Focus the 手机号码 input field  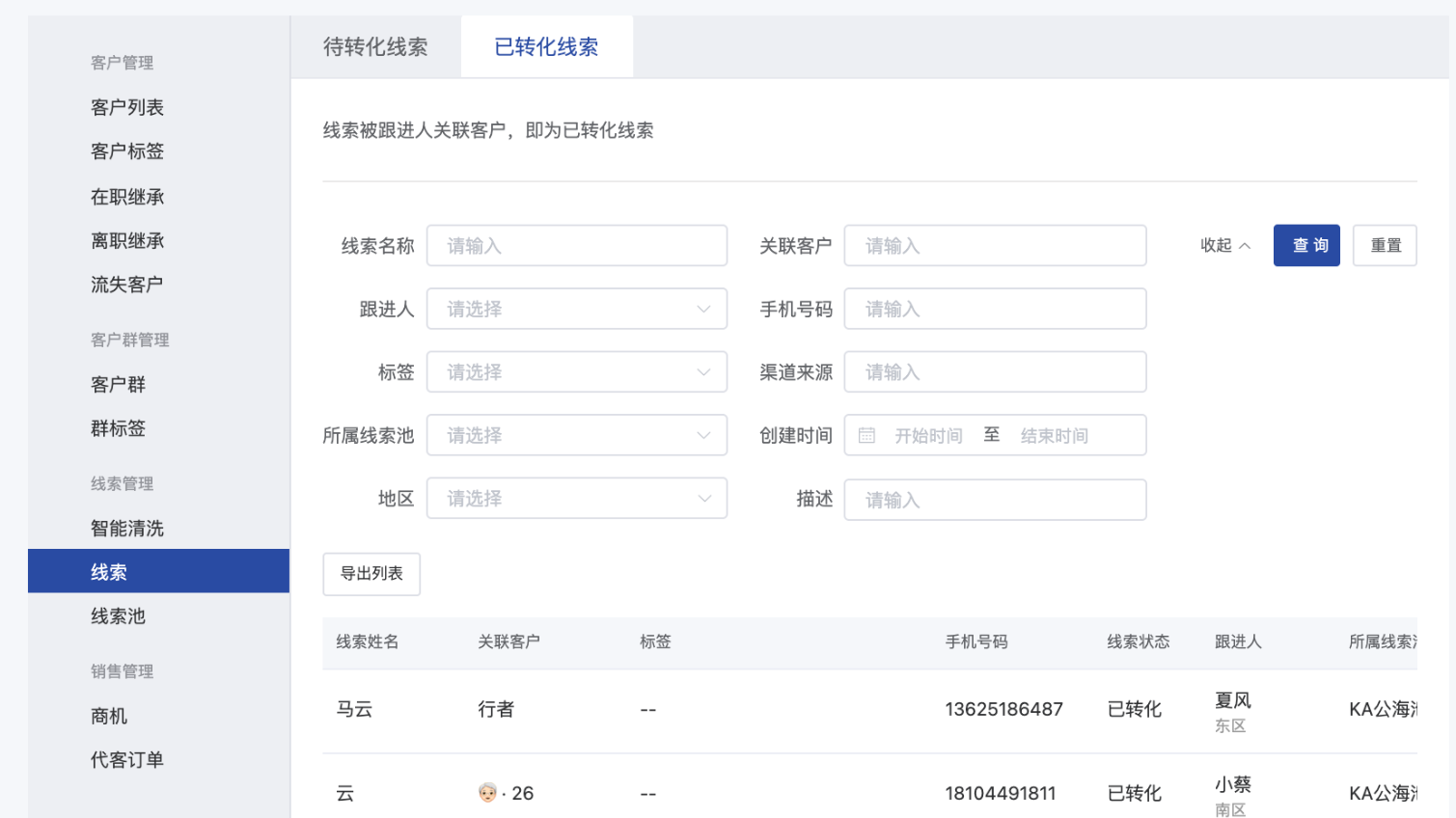[995, 309]
